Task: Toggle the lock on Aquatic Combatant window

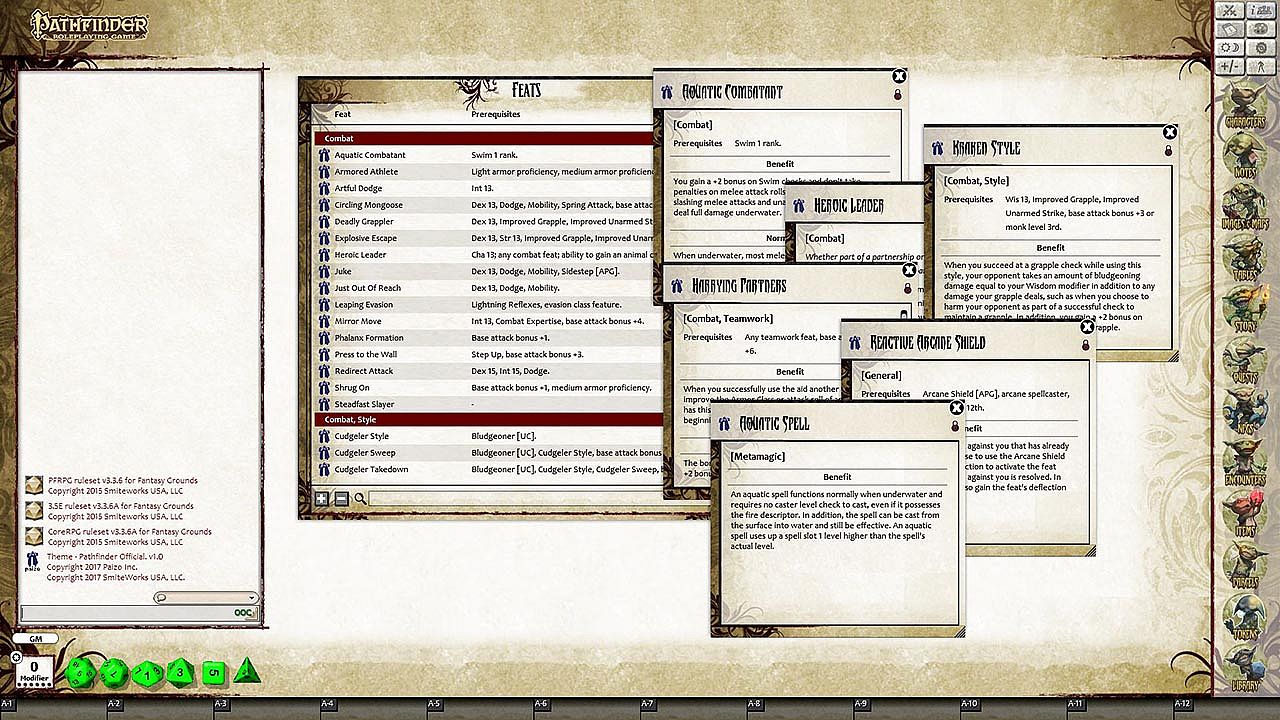Action: tap(898, 95)
